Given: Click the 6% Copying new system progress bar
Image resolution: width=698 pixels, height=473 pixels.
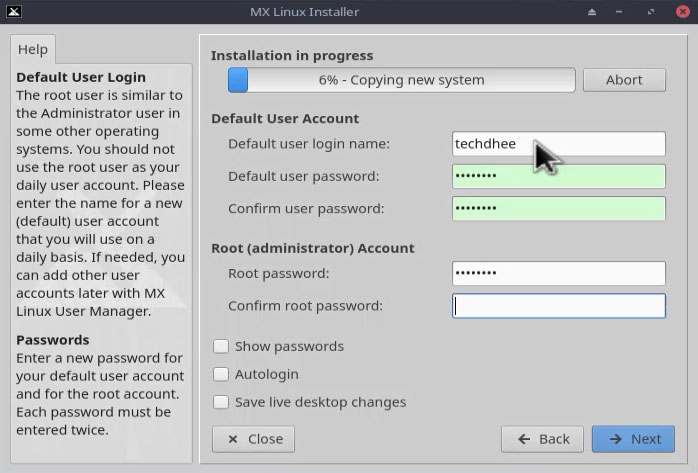Looking at the screenshot, I should [401, 80].
